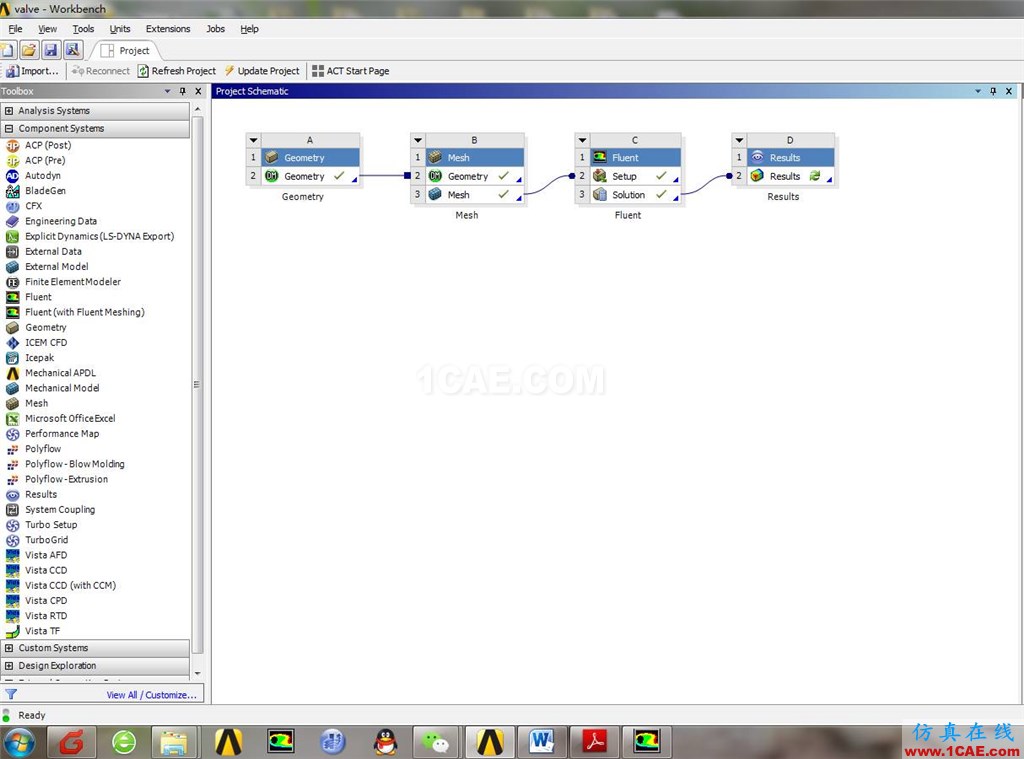1024x759 pixels.
Task: Select Solution cell in Fluent system
Action: 636,195
